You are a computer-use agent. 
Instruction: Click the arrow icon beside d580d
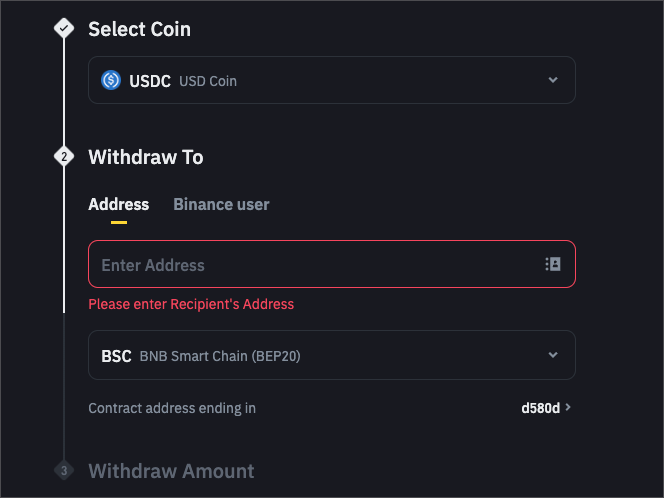(x=569, y=408)
